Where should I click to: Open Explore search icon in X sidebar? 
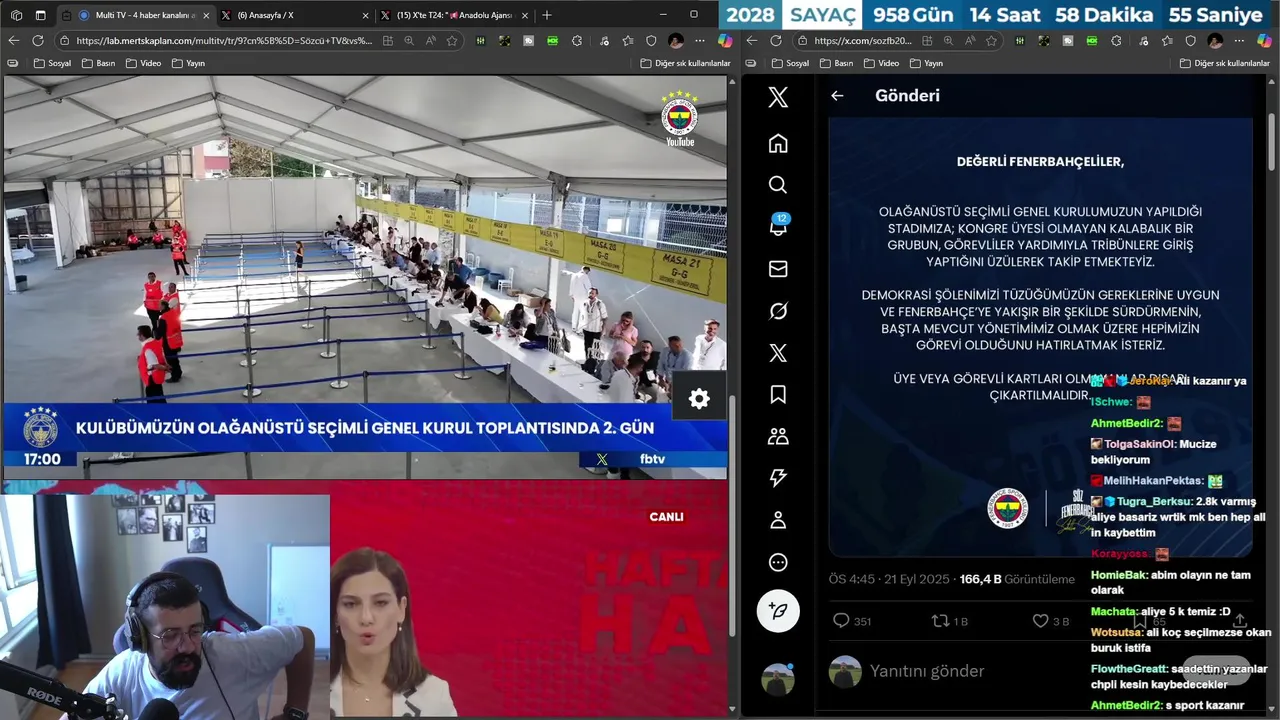click(x=778, y=185)
